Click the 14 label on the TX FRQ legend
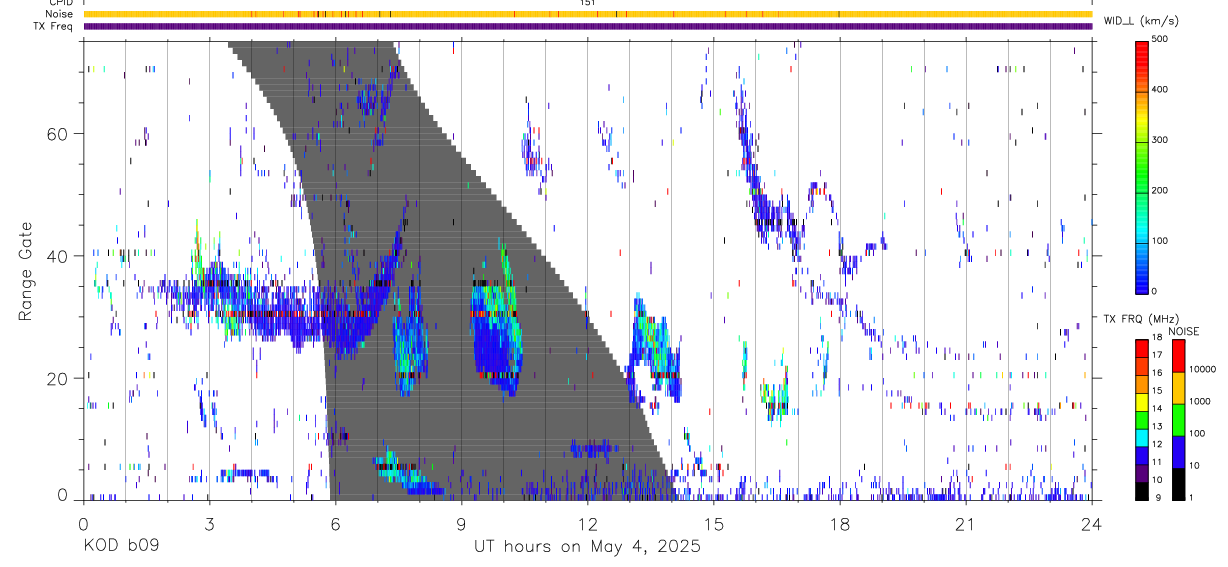 1157,409
